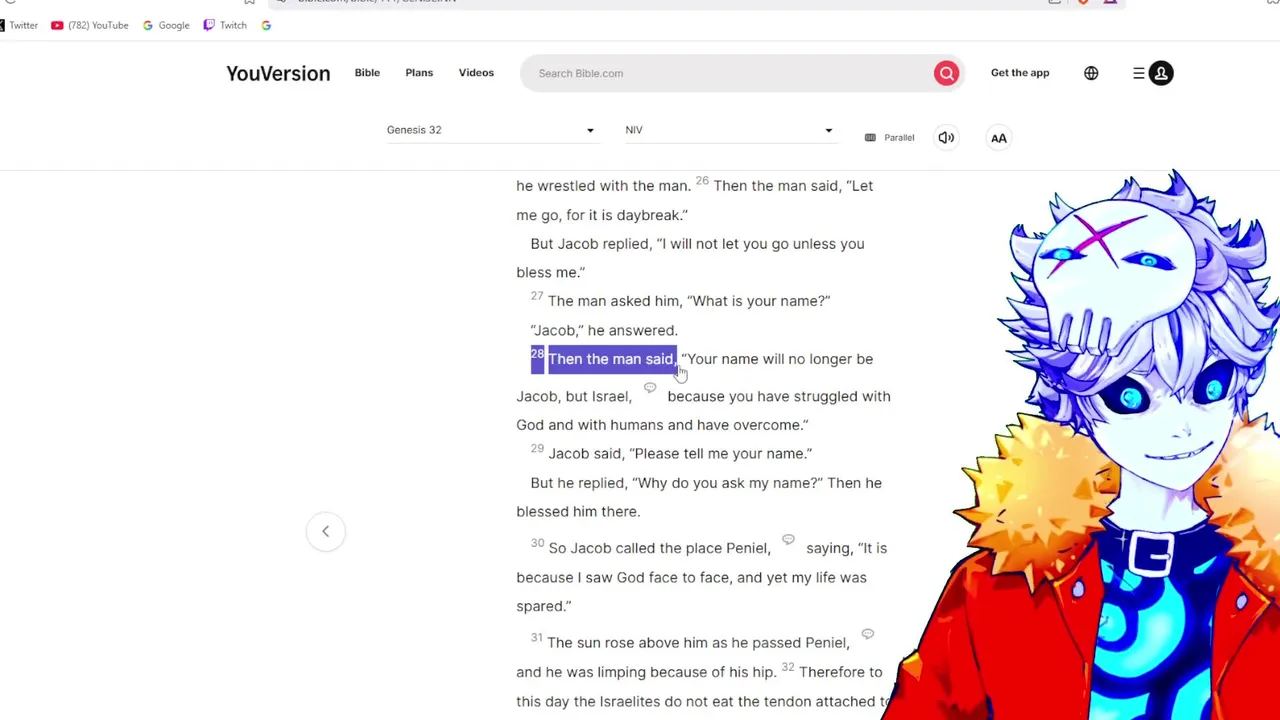Click text 'But Jacob replied'
Viewport: 1280px width, 720px height.
[x=590, y=244]
